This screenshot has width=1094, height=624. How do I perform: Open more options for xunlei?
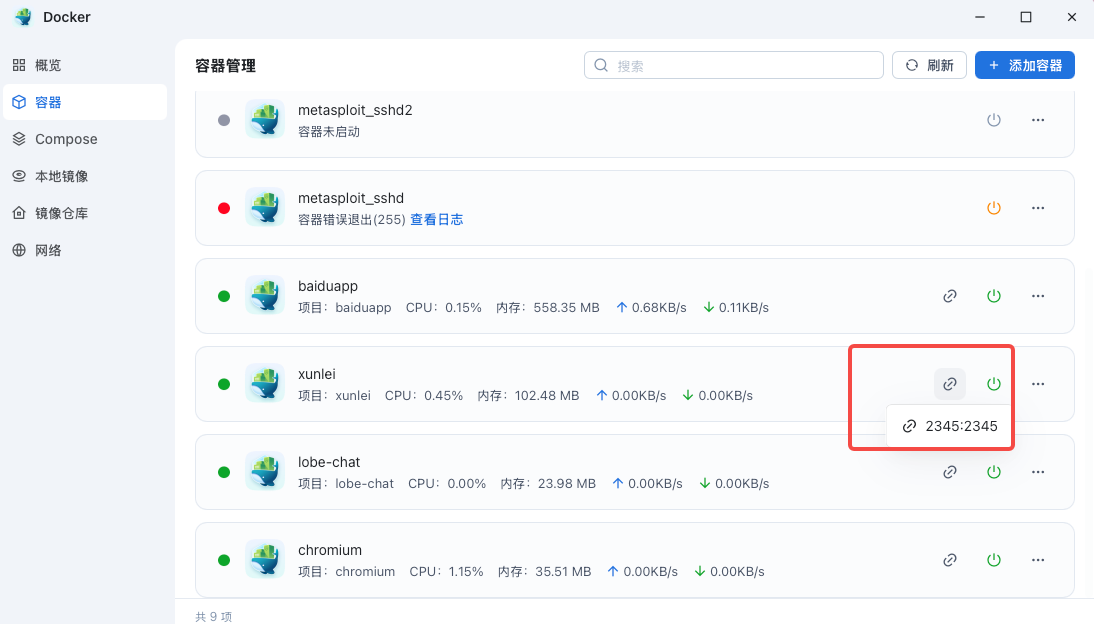point(1038,384)
